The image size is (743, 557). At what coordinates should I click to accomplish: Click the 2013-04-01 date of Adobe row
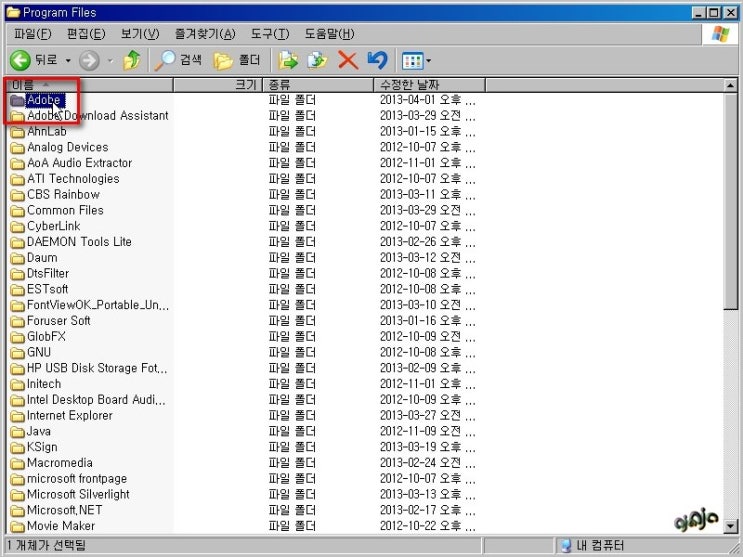(x=427, y=100)
